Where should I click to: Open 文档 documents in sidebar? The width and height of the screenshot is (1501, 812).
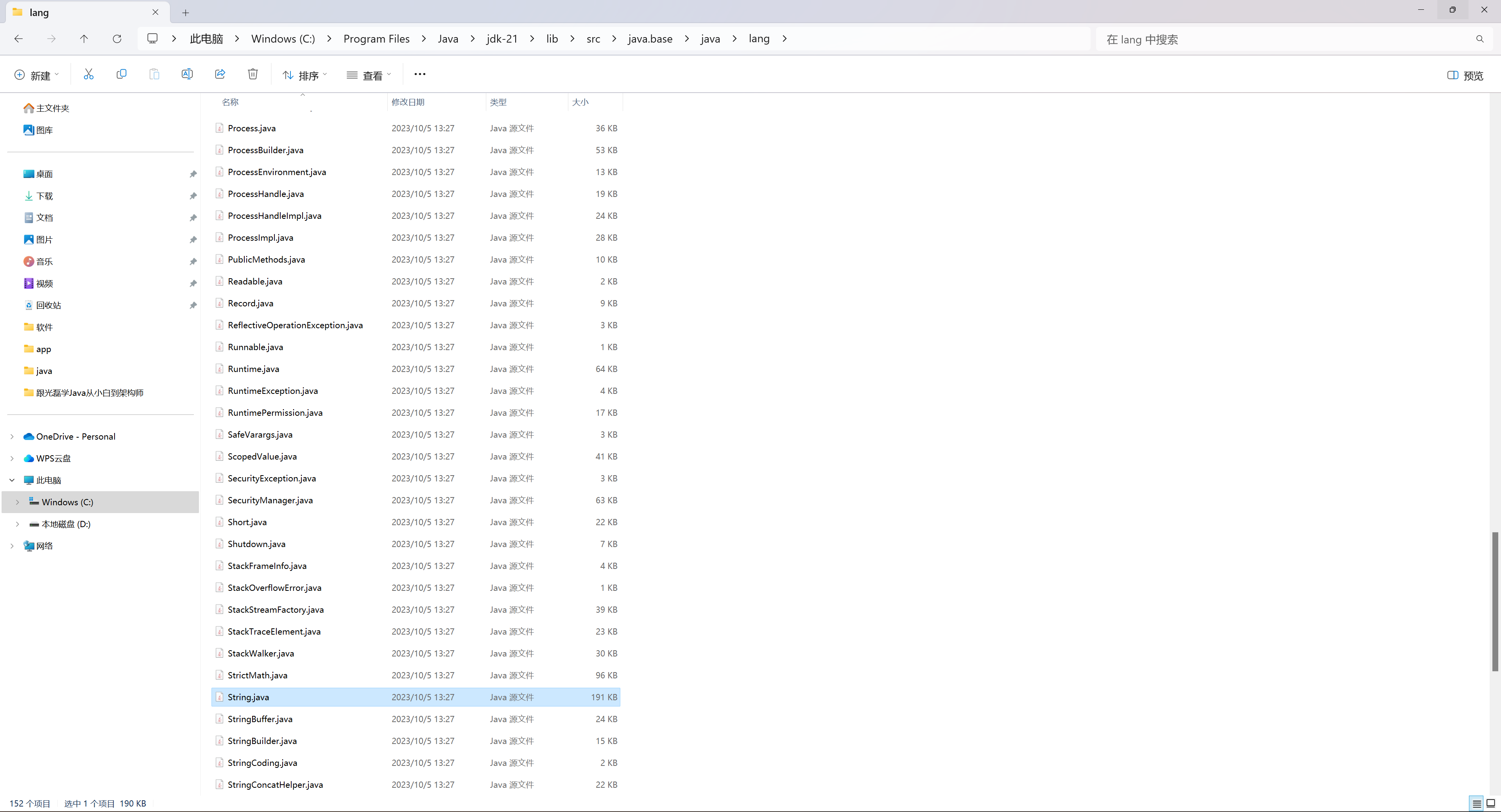38,218
